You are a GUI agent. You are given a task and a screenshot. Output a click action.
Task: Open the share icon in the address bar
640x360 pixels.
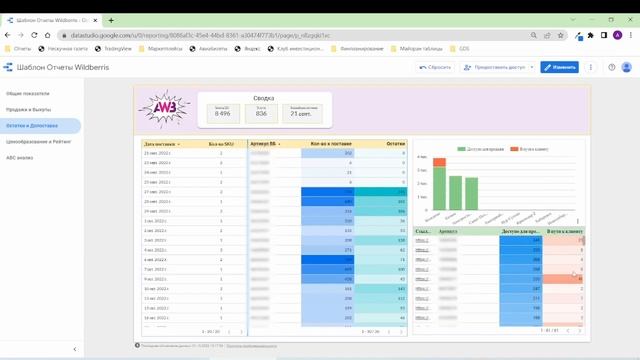coord(547,36)
